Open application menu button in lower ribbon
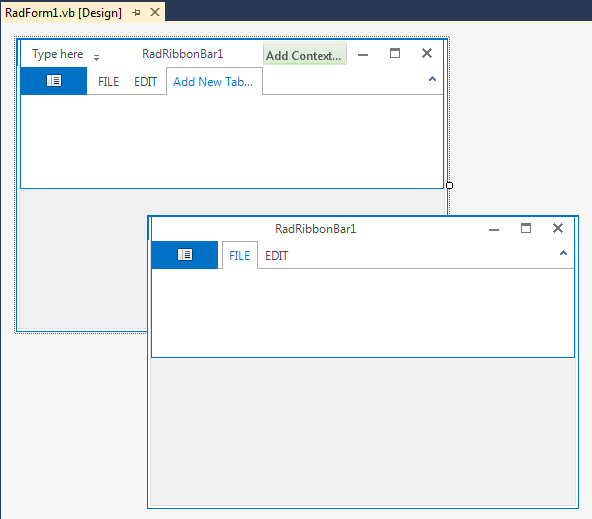This screenshot has height=519, width=592. pyautogui.click(x=185, y=255)
